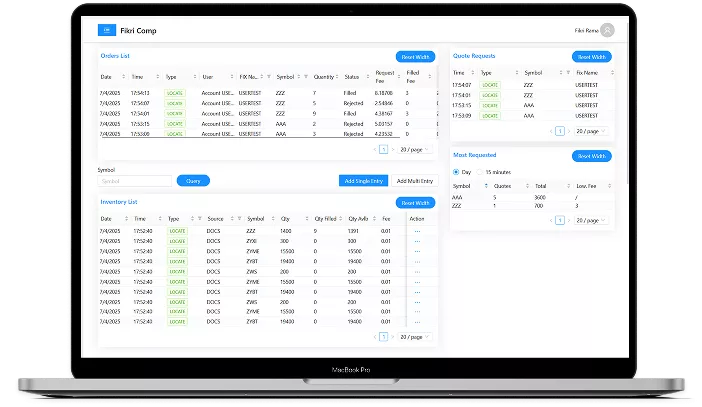Go to previous page in Inventory List
Viewport: 702px width, 407px height.
coord(375,337)
